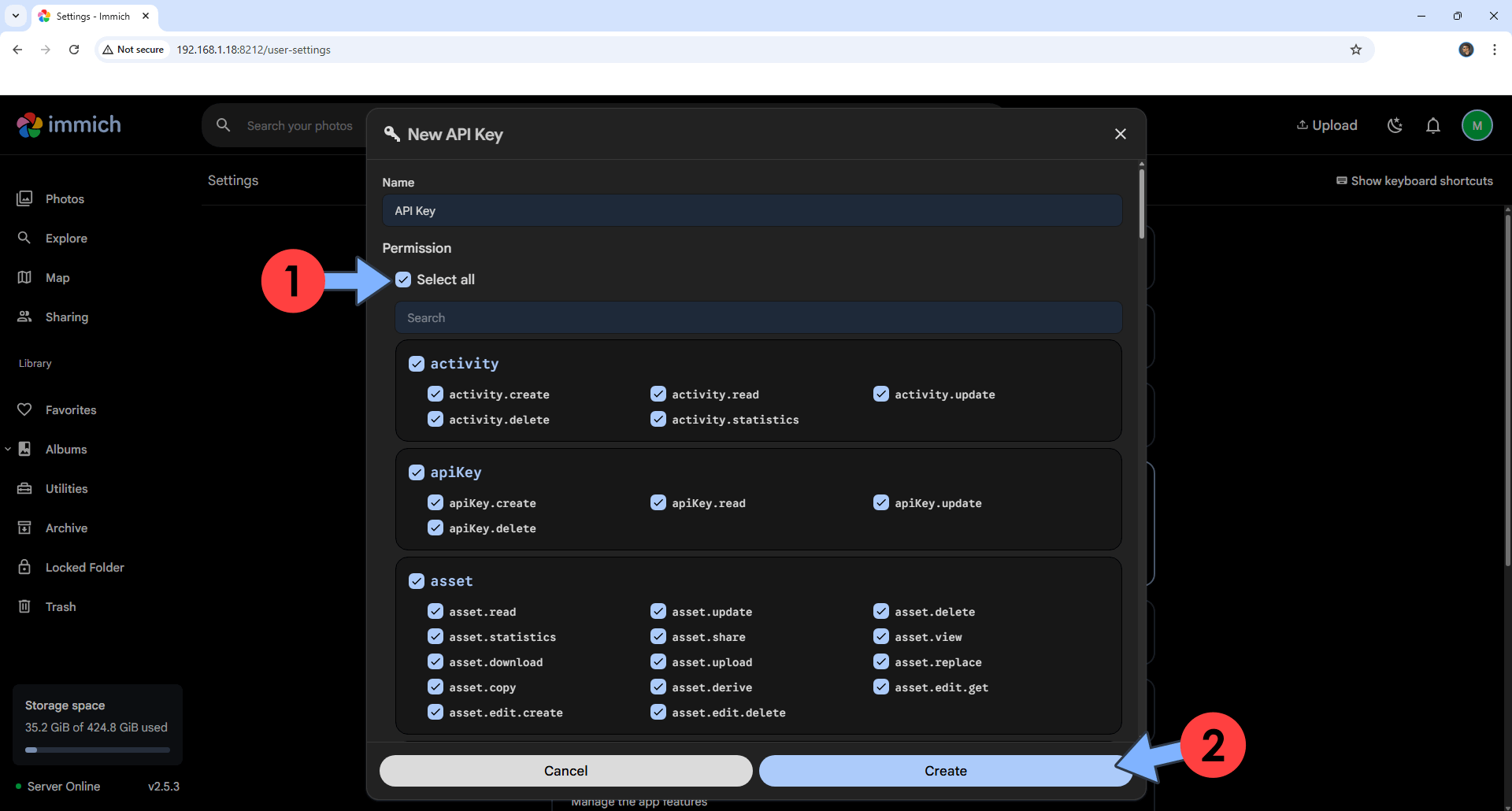Open Chrome's three-dot menu
Viewport: 1512px width, 811px height.
coord(1495,49)
